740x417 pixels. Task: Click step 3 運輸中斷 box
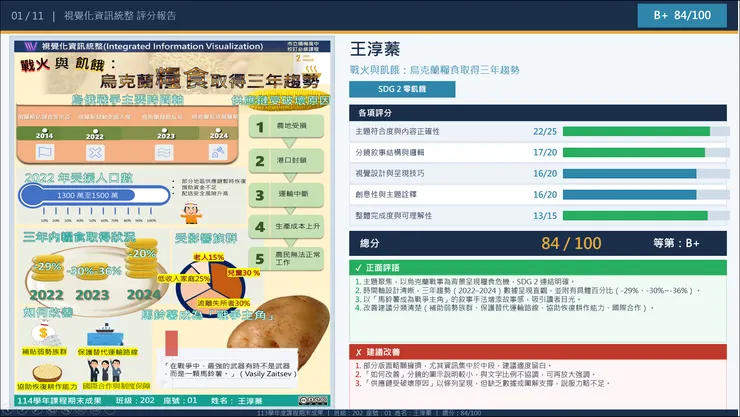point(286,194)
